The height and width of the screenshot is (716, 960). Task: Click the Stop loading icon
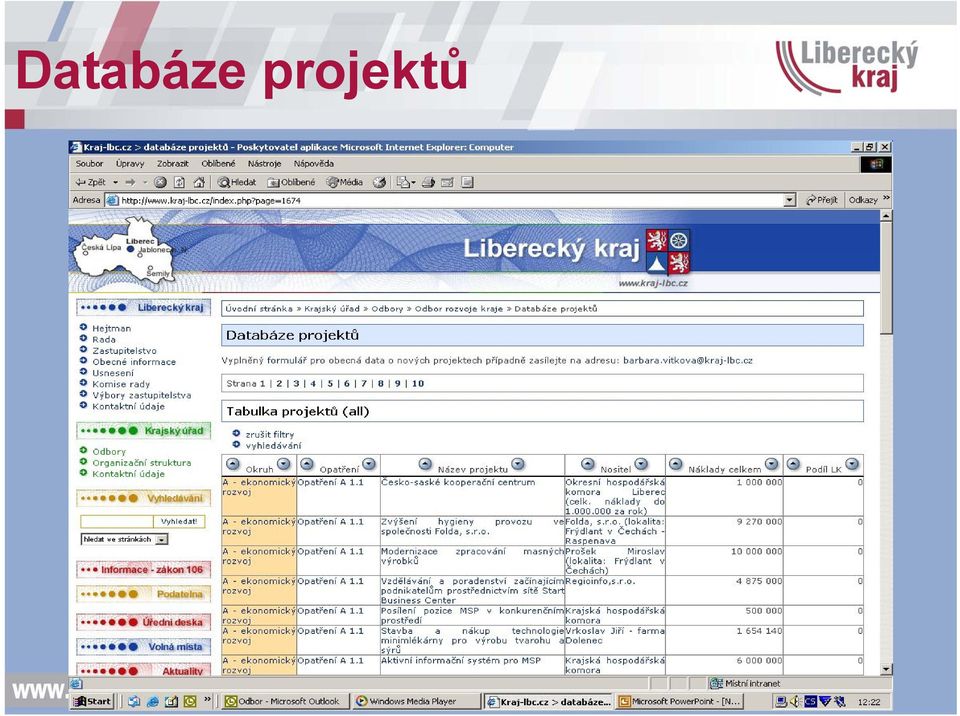pos(160,183)
